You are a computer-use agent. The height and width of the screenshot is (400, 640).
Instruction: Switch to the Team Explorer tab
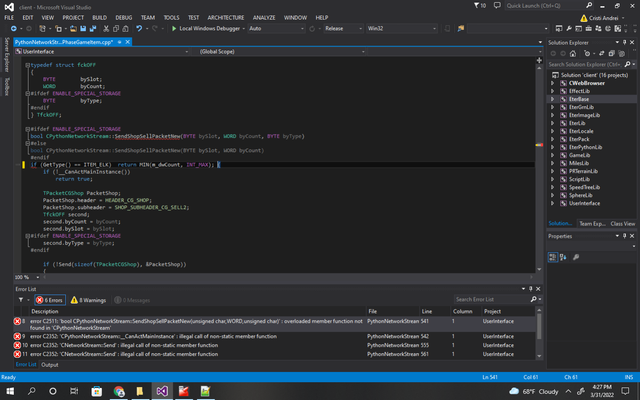(592, 224)
